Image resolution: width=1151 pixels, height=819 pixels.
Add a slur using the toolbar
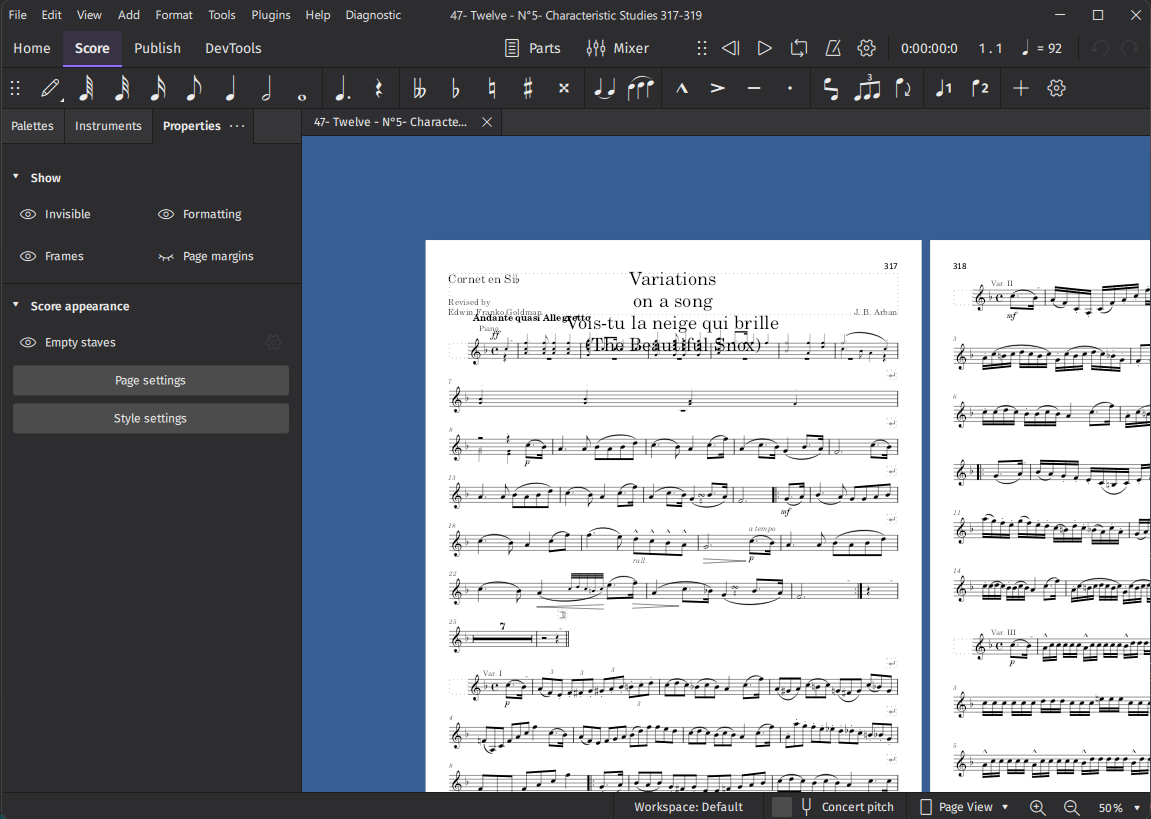[x=640, y=88]
